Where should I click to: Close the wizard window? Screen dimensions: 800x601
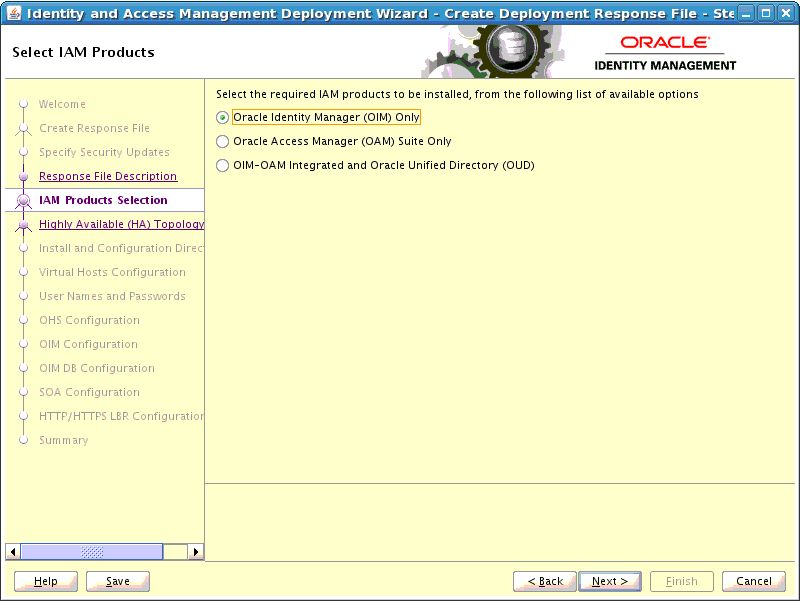[x=786, y=13]
